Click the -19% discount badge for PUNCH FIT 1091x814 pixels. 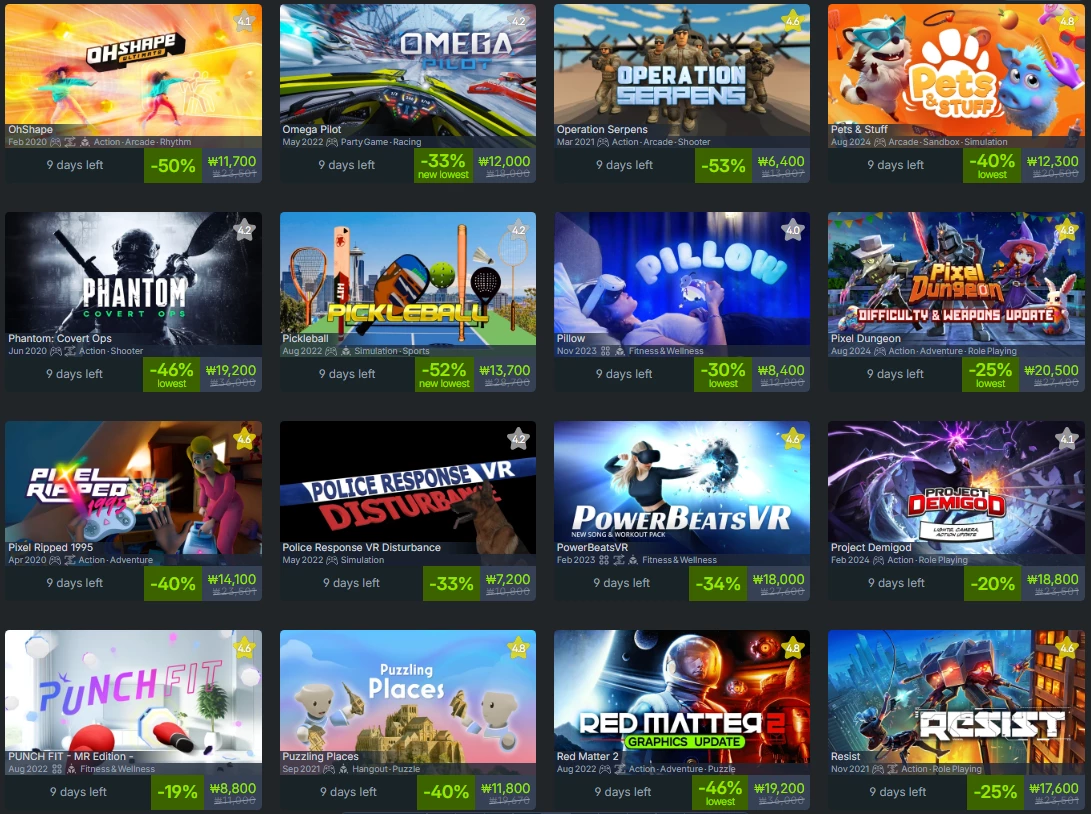coord(177,792)
